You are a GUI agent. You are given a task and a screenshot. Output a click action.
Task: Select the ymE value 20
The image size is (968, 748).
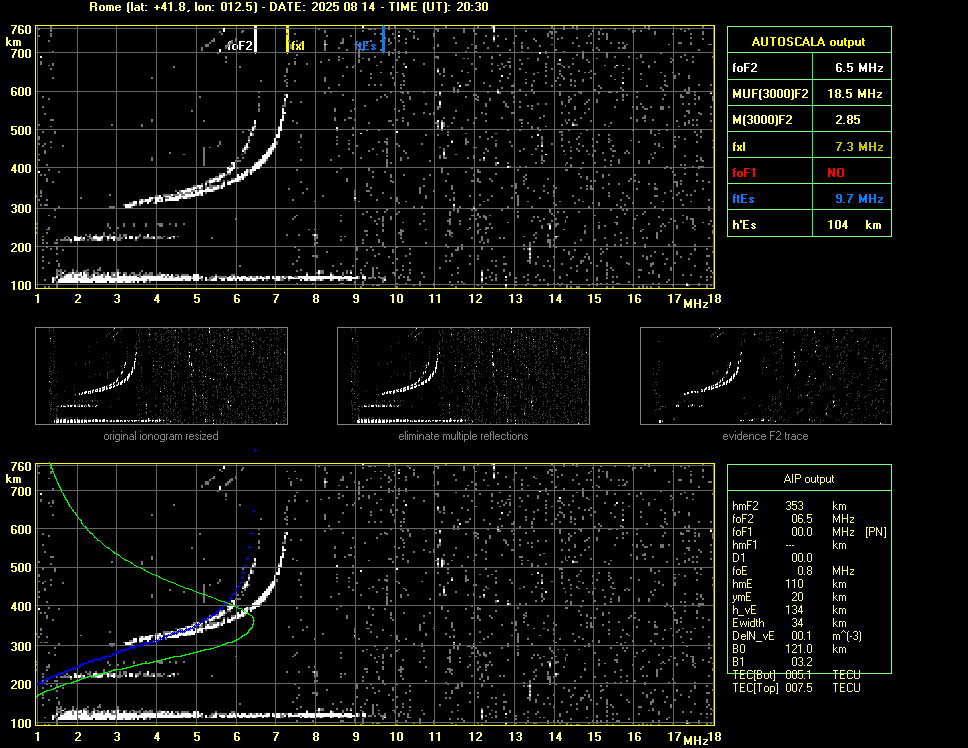click(797, 597)
